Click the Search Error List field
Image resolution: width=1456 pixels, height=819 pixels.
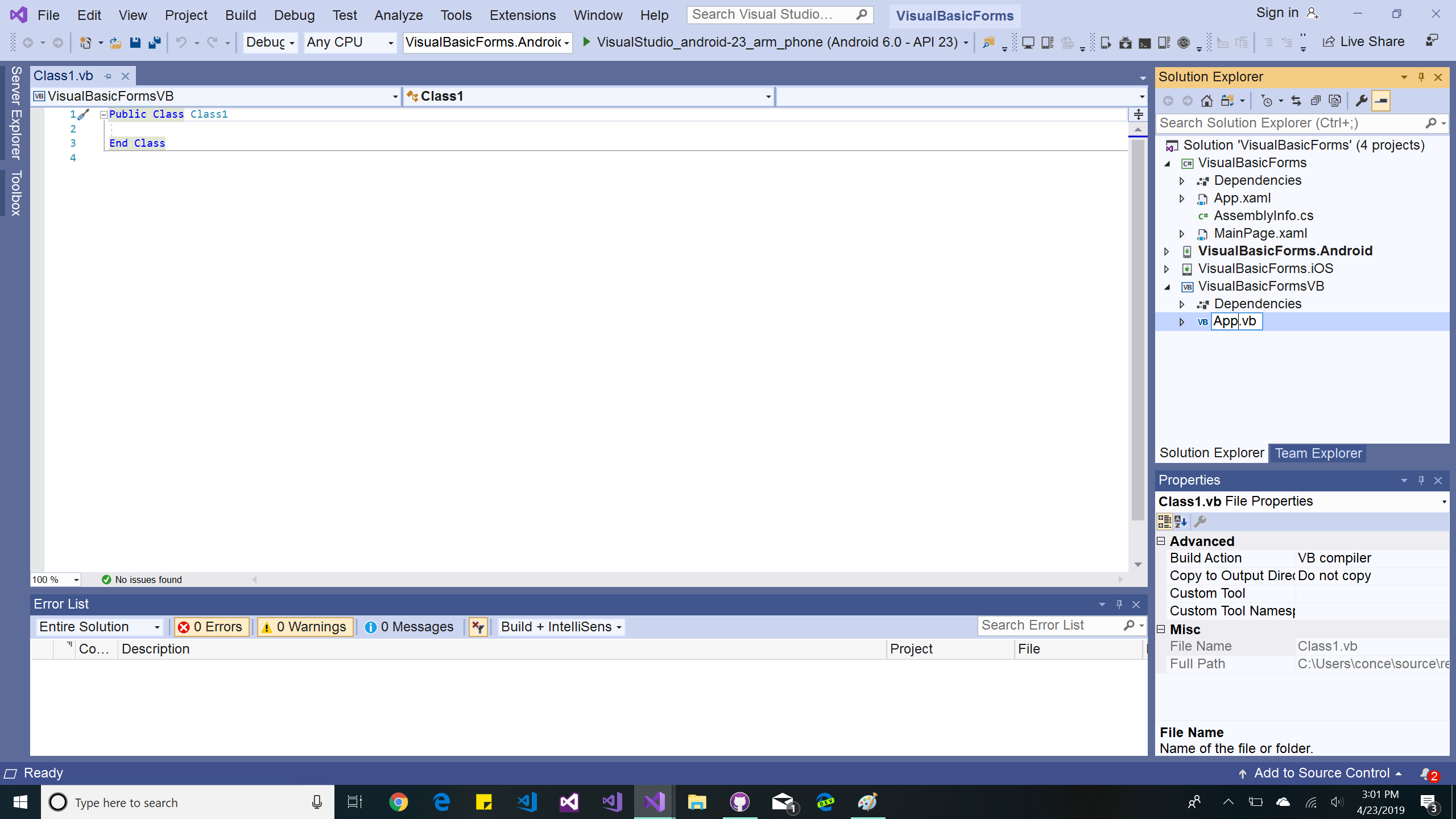coord(1050,625)
